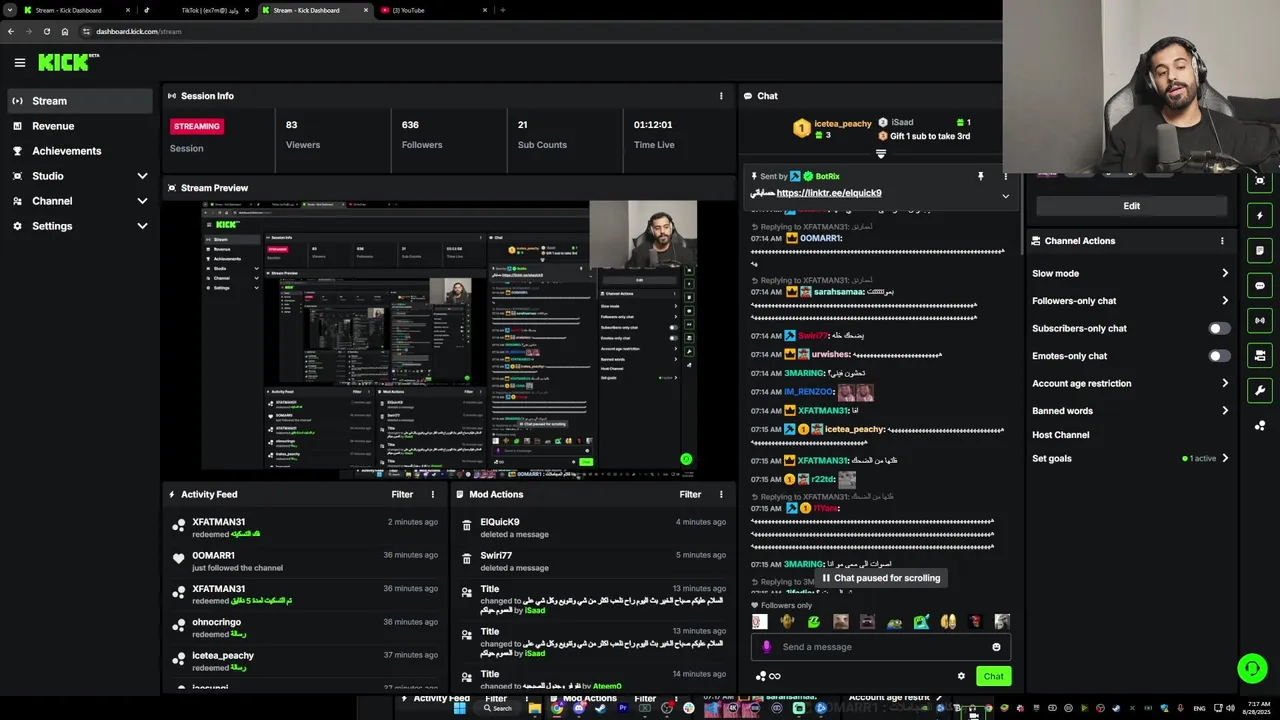Unpin the BotRix pinned message

point(981,176)
